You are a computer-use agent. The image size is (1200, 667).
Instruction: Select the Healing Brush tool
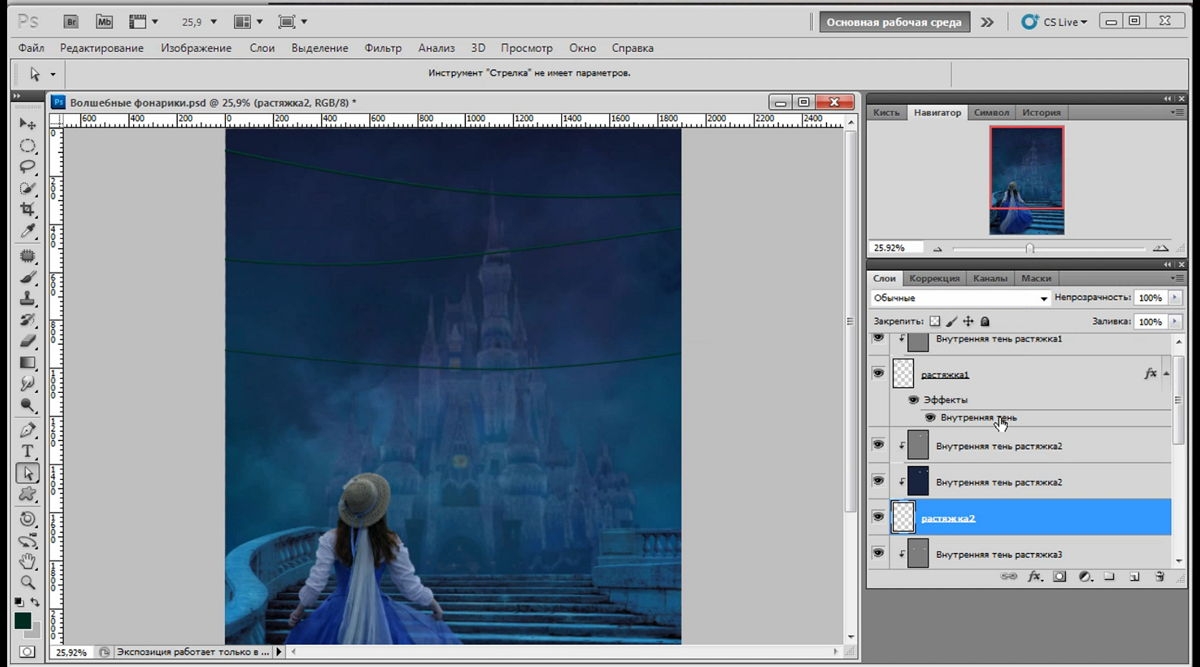(x=28, y=256)
